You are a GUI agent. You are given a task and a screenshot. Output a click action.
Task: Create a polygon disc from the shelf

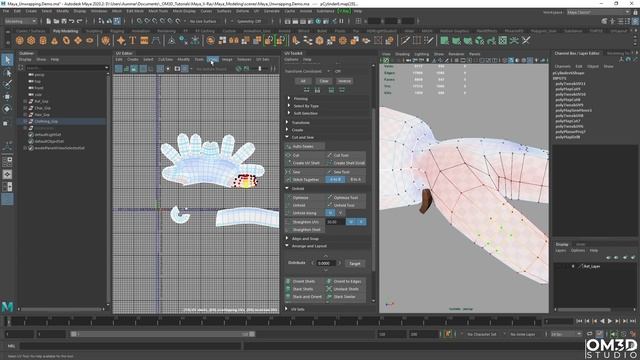point(90,40)
